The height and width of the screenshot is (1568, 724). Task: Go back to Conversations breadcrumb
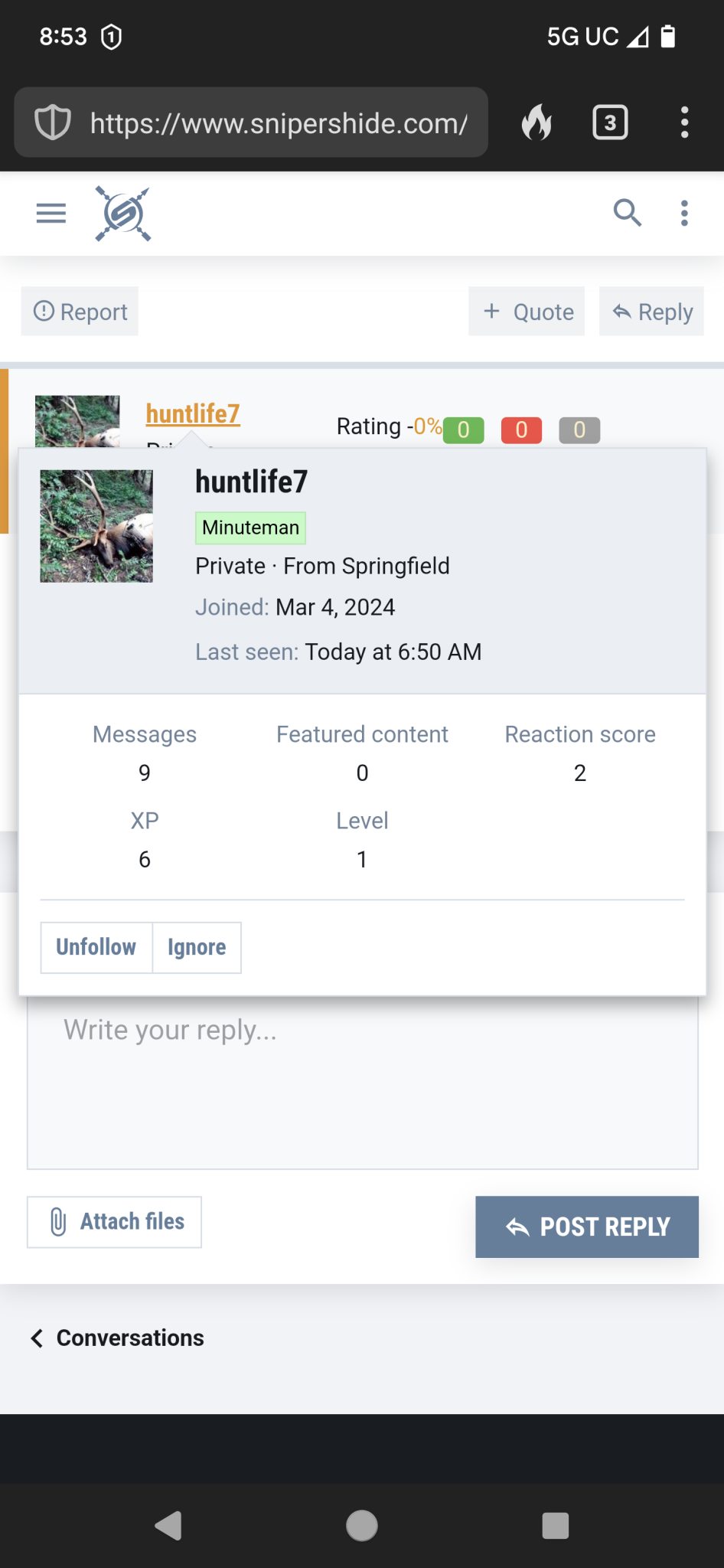tap(118, 1338)
